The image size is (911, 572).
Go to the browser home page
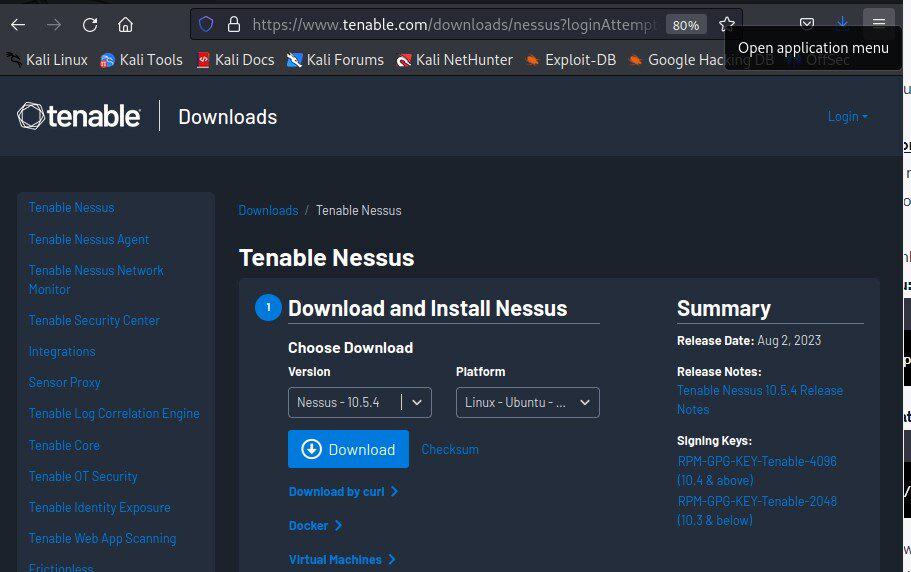(x=125, y=24)
